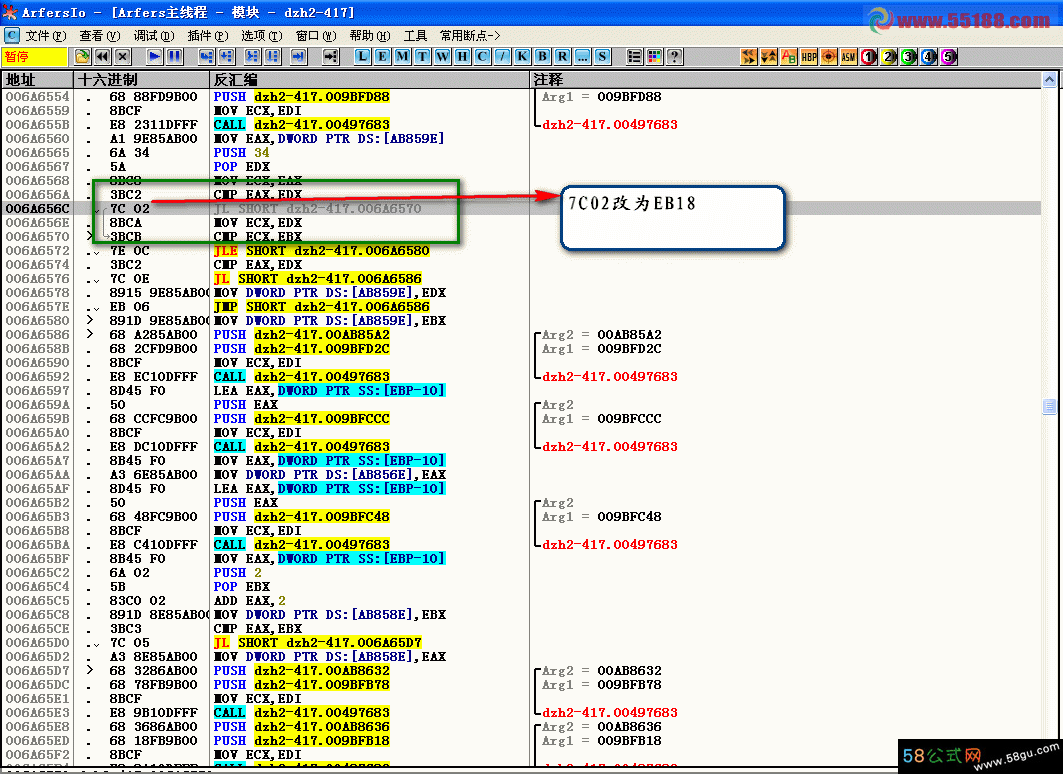Click the green circle number 3 icon
1063x774 pixels.
(909, 57)
